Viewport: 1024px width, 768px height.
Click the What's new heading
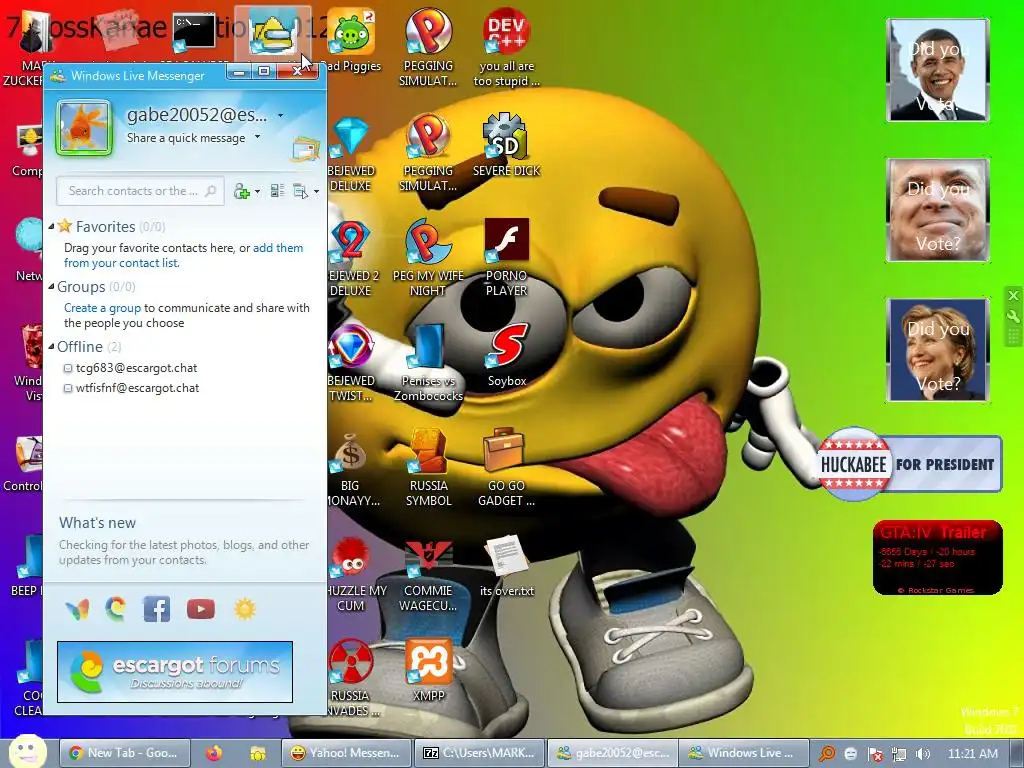97,522
